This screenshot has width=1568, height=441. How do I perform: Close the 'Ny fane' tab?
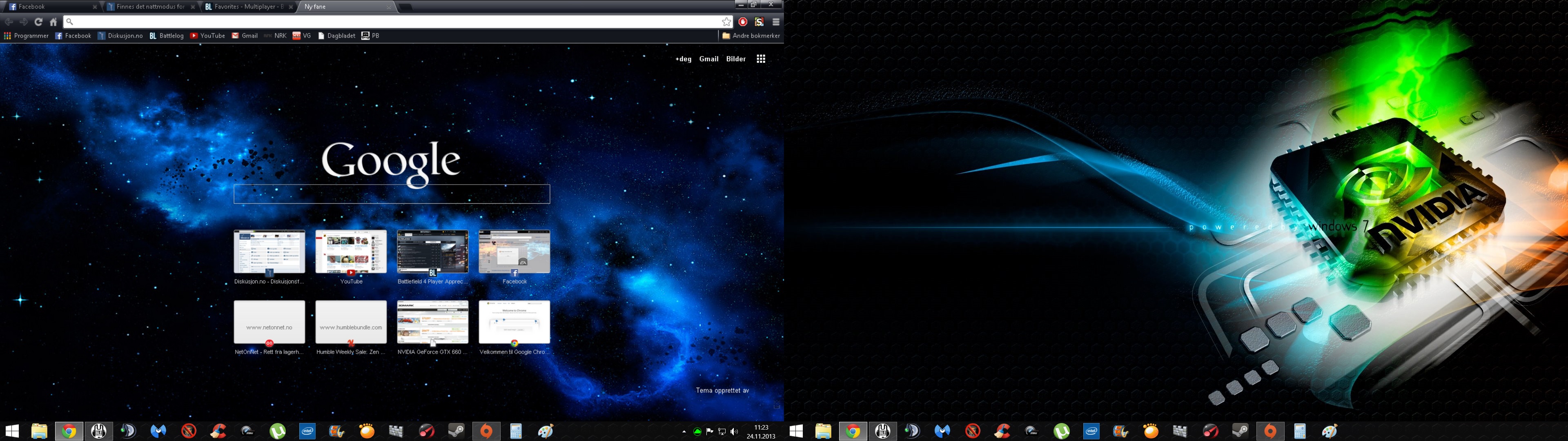click(x=389, y=7)
